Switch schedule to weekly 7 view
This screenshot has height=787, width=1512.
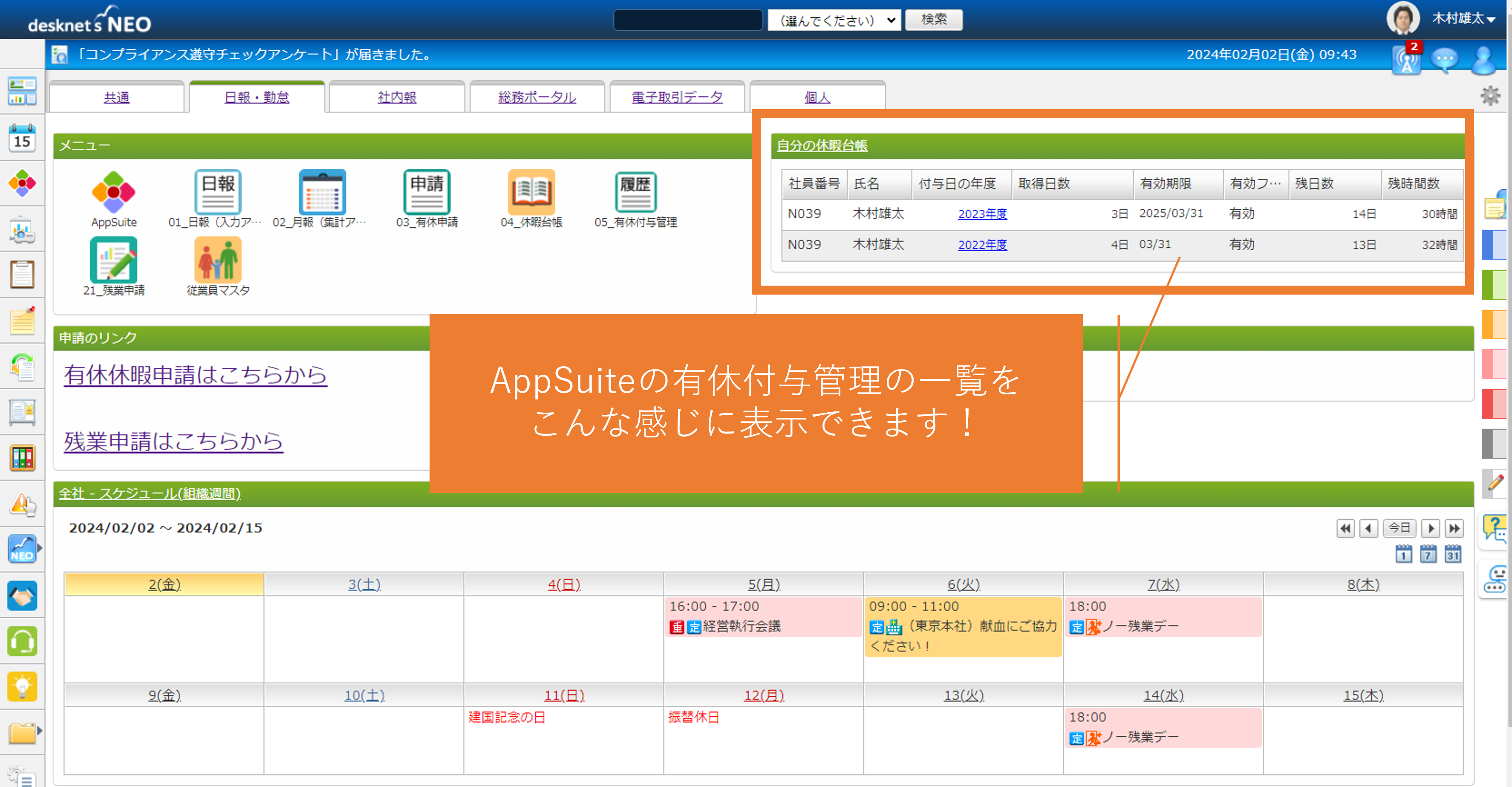(x=1428, y=554)
